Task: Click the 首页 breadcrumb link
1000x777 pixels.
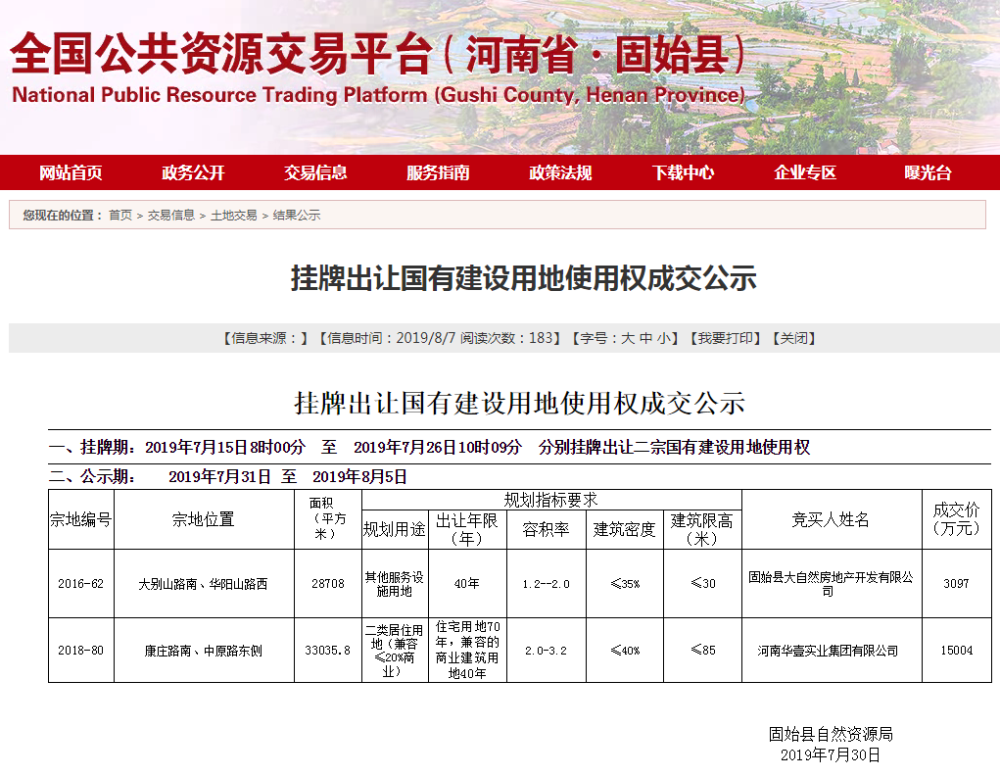Action: pos(121,216)
